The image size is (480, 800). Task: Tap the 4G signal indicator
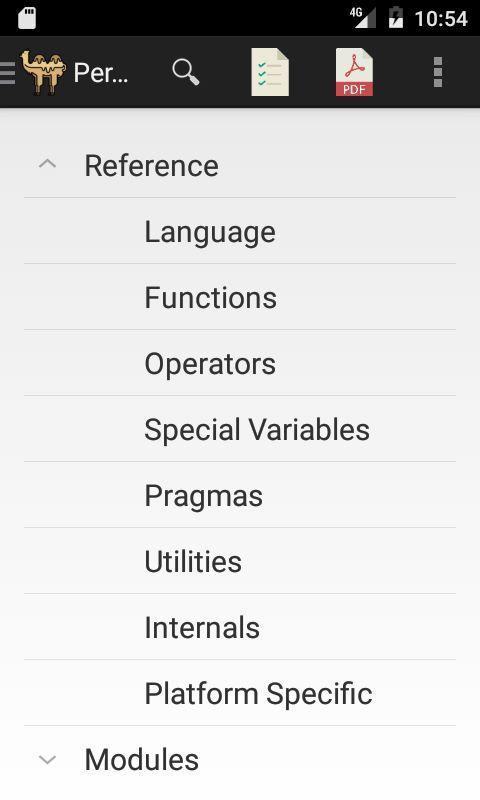pos(363,18)
